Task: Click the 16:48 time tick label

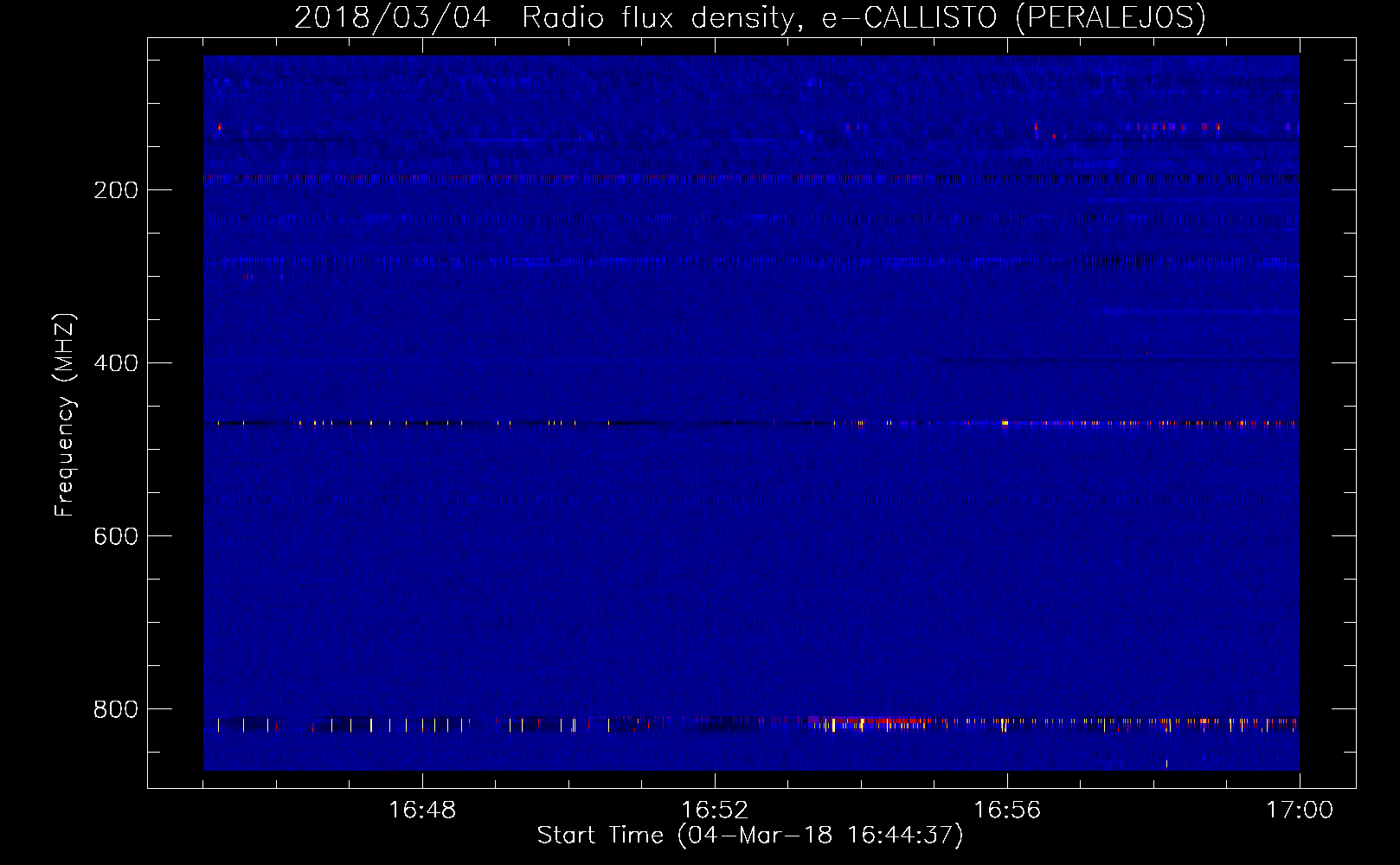Action: [422, 811]
